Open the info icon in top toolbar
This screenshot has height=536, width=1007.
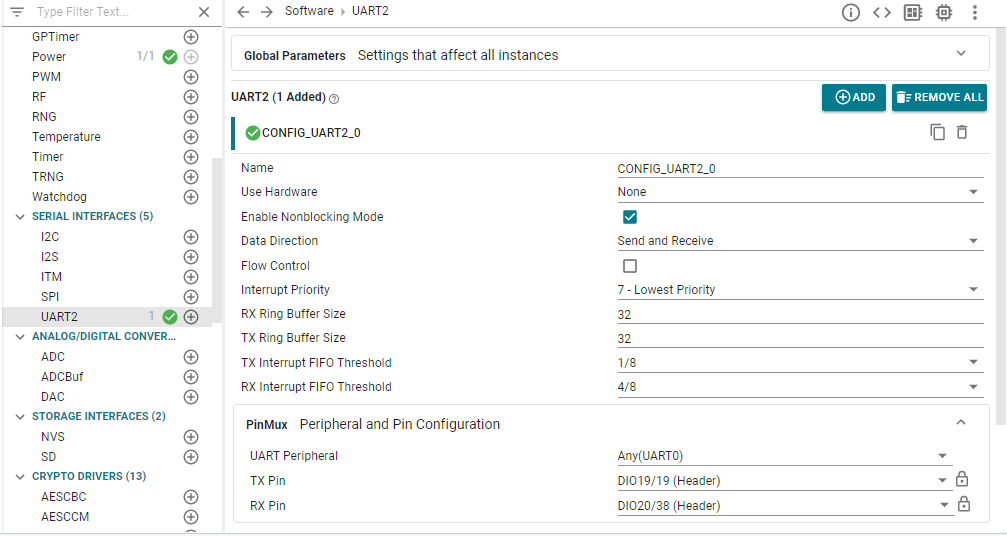[850, 13]
